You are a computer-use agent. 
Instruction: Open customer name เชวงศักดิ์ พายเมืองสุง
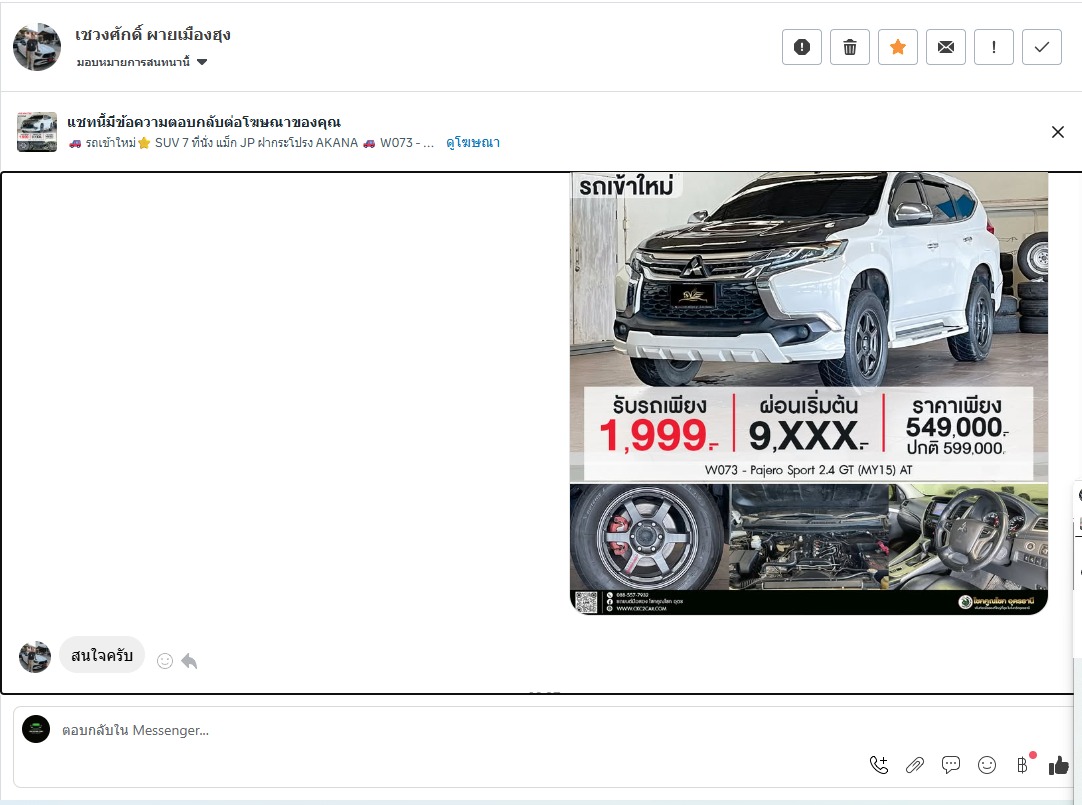[153, 35]
